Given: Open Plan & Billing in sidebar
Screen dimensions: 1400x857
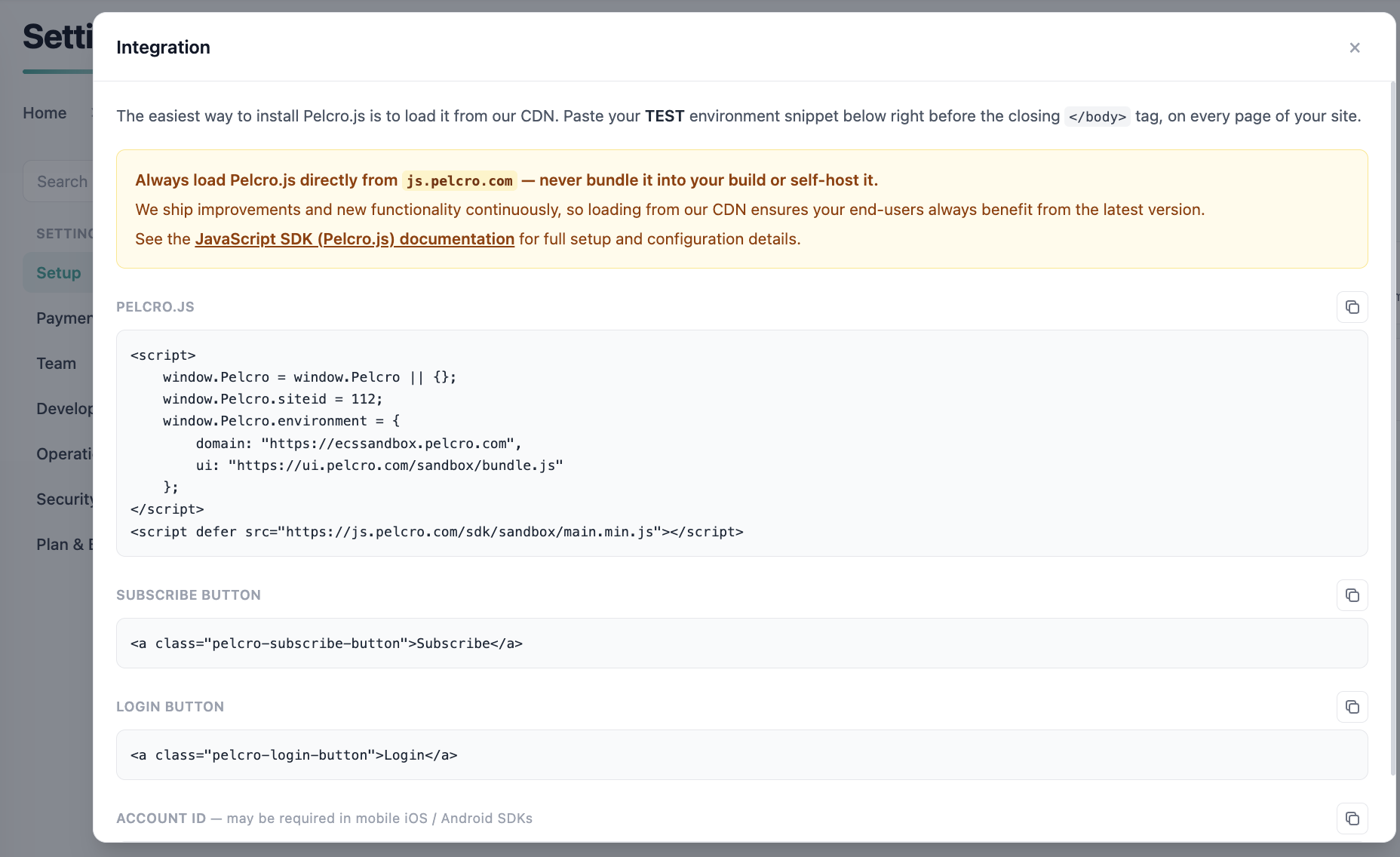Looking at the screenshot, I should pyautogui.click(x=64, y=545).
